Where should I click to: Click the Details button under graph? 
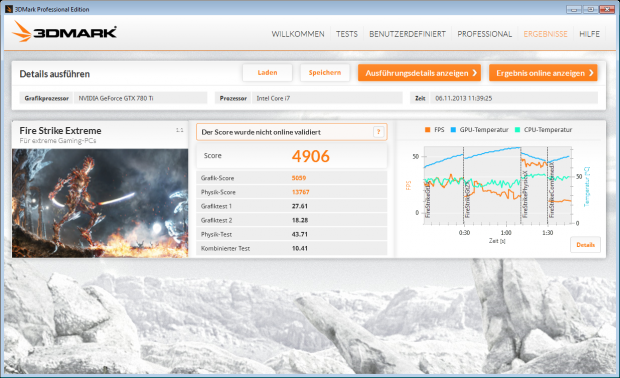[585, 245]
